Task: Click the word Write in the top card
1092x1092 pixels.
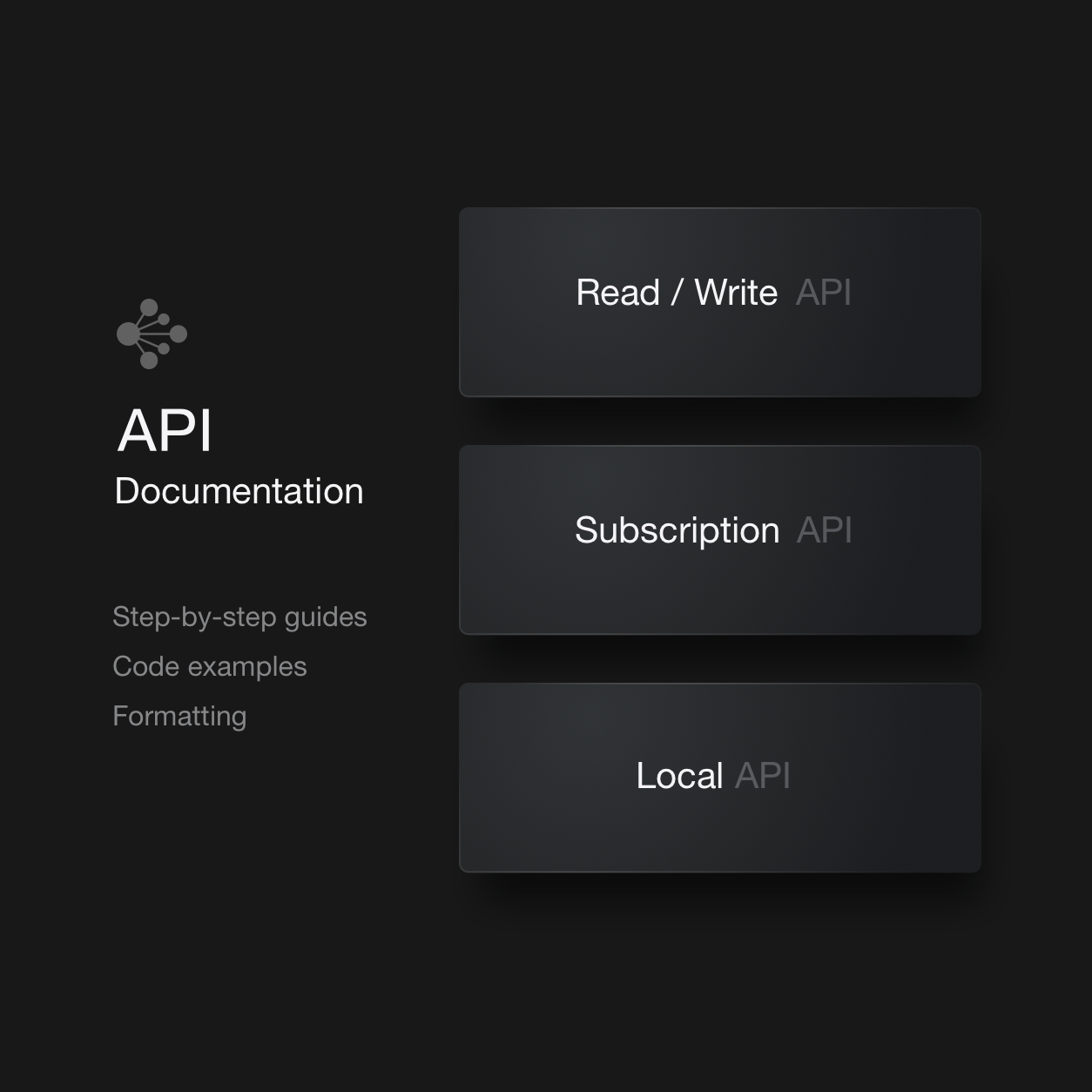Action: 736,293
